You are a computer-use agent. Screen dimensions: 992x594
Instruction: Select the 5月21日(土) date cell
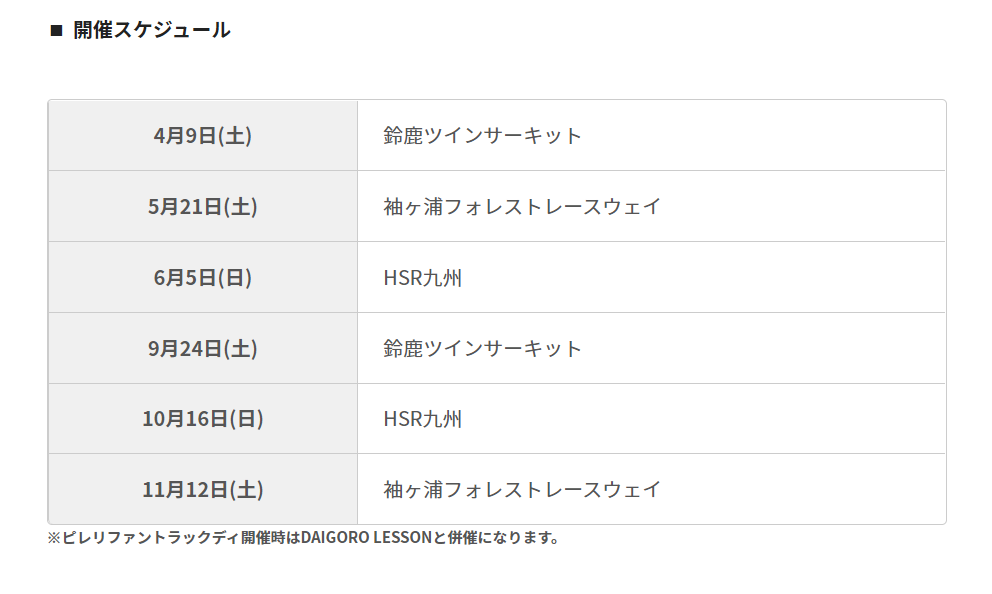203,206
